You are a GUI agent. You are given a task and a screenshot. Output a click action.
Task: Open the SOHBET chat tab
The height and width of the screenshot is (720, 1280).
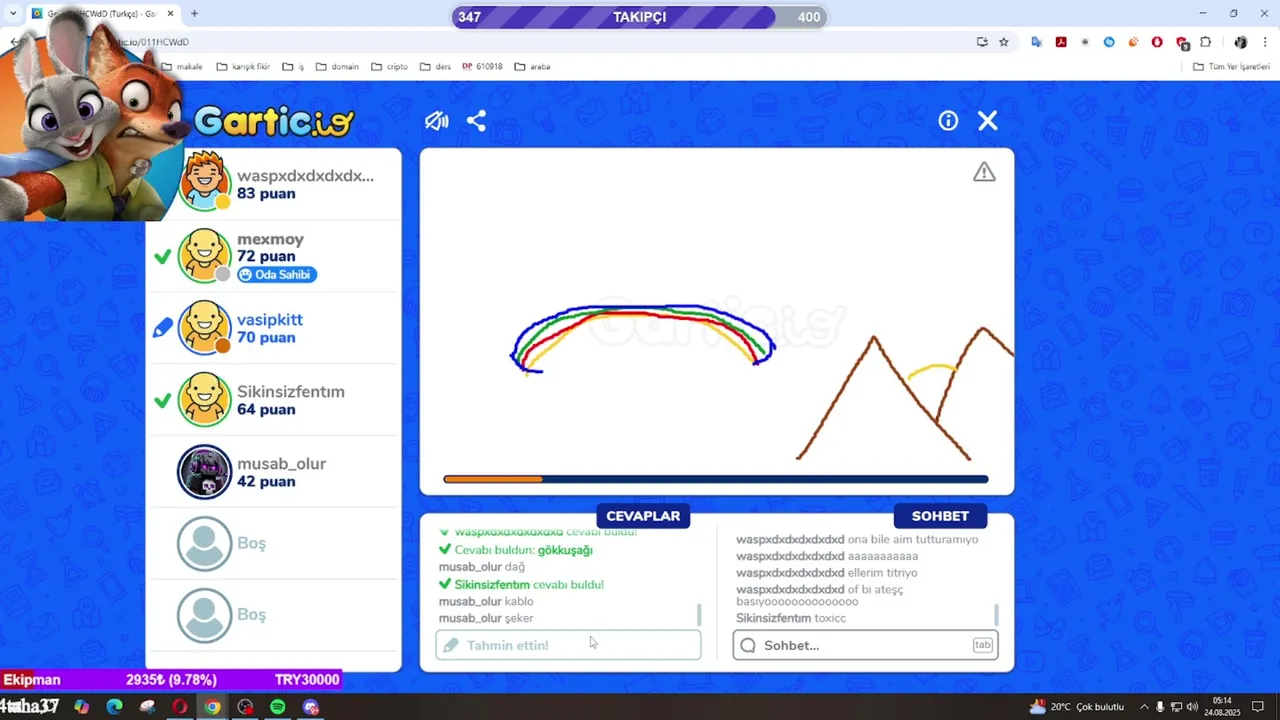pos(940,516)
